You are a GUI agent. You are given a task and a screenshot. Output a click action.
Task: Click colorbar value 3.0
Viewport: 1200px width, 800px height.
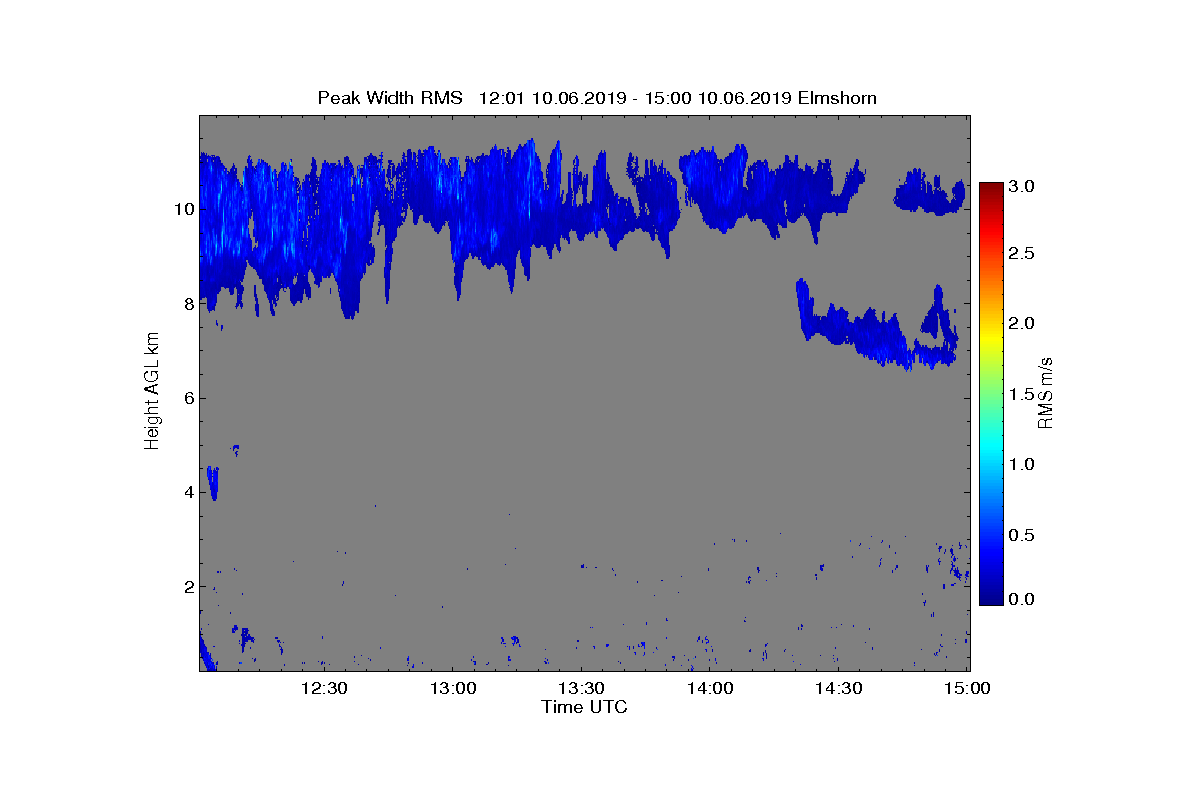coord(1022,186)
